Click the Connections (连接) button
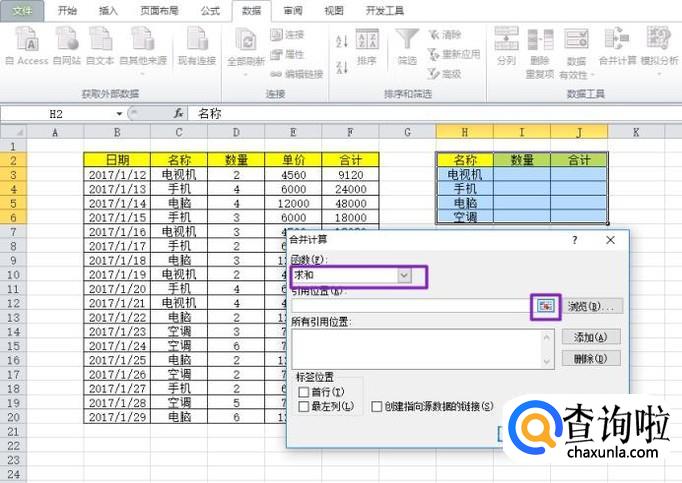 point(287,34)
